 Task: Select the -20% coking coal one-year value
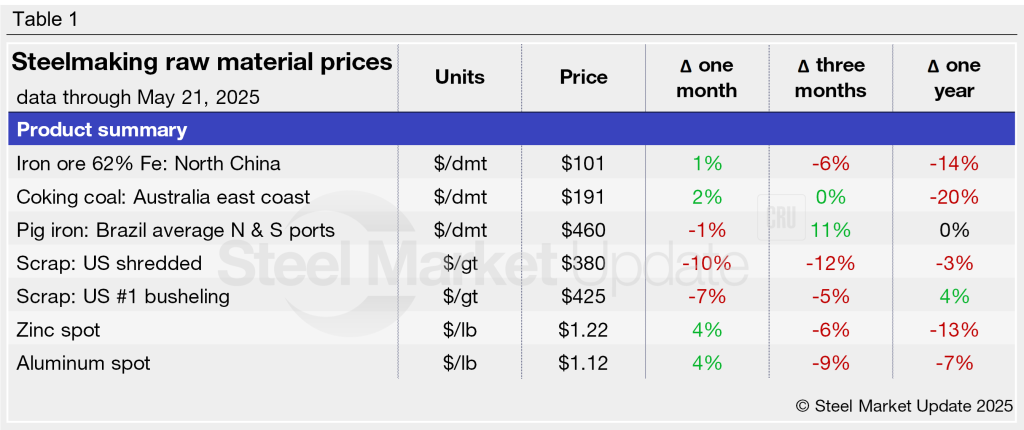(951, 197)
